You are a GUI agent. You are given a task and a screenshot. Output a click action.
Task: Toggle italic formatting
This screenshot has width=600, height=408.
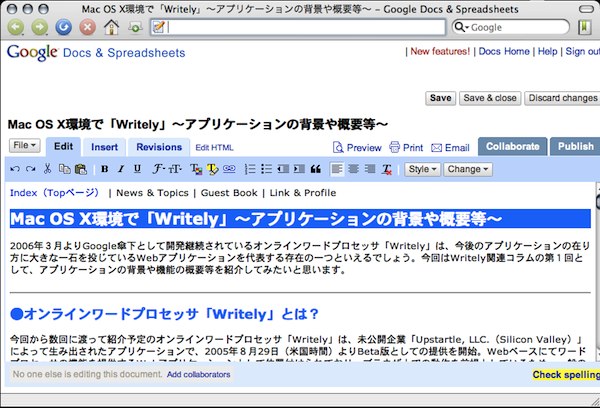[121, 169]
